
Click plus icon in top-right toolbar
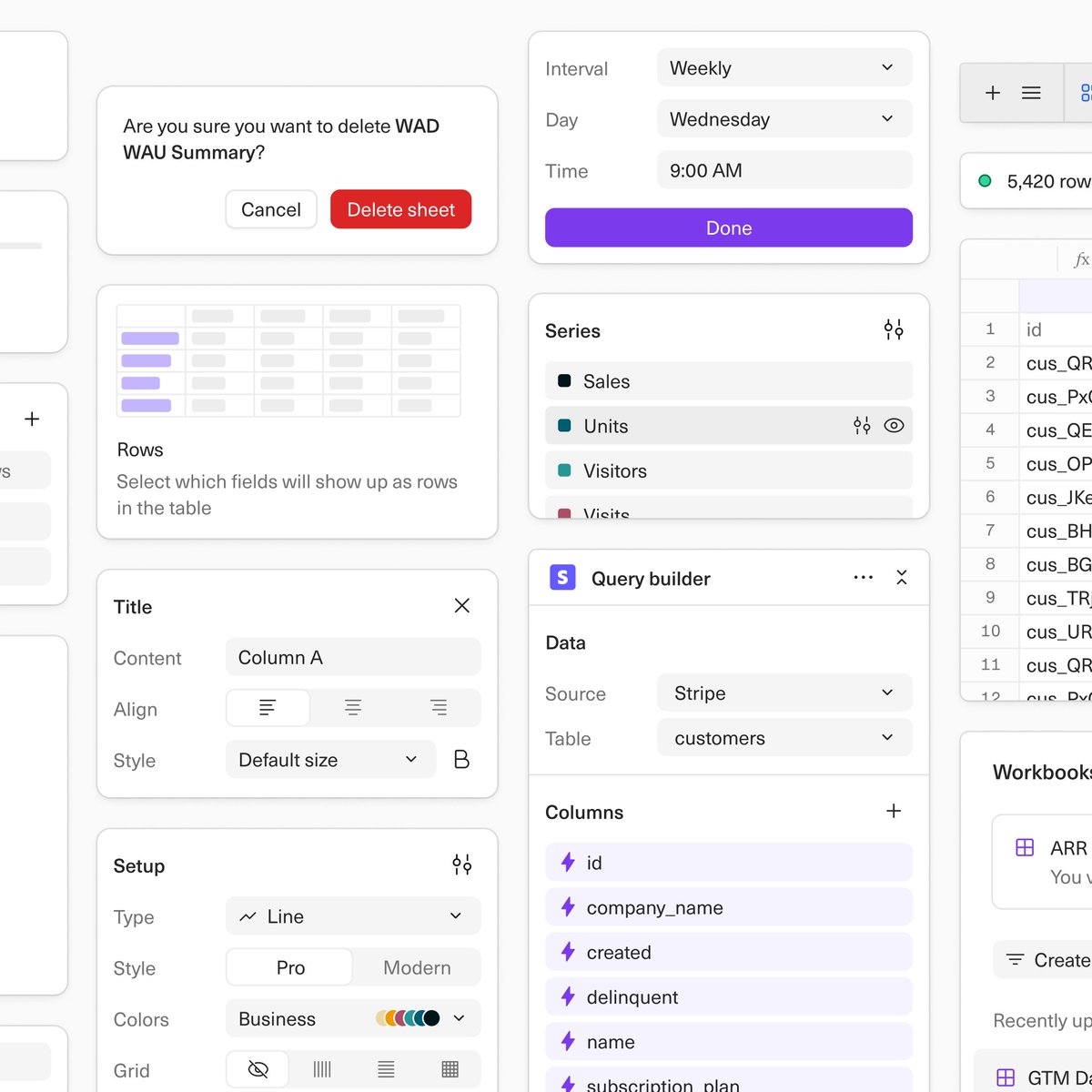point(993,93)
